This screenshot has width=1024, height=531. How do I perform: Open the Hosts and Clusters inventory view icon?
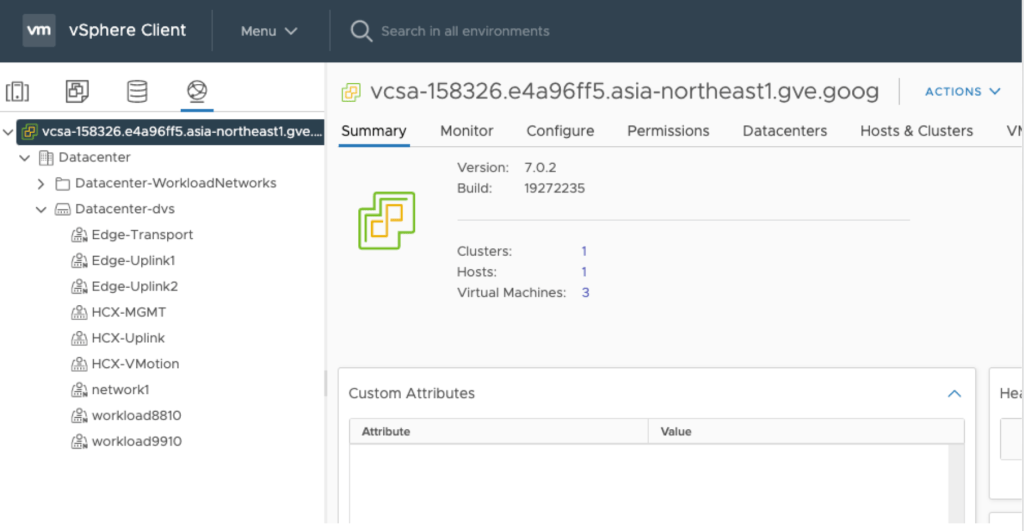[x=17, y=92]
